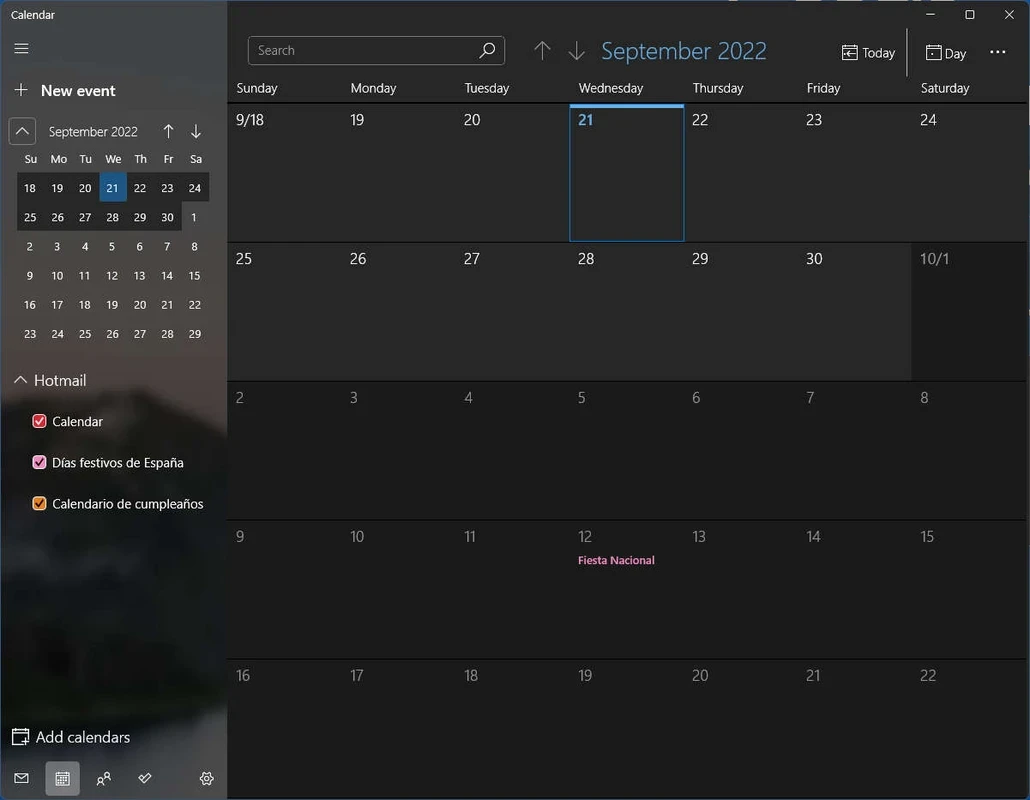Open Settings gear icon
Screen dimensions: 1030x800
coord(206,778)
